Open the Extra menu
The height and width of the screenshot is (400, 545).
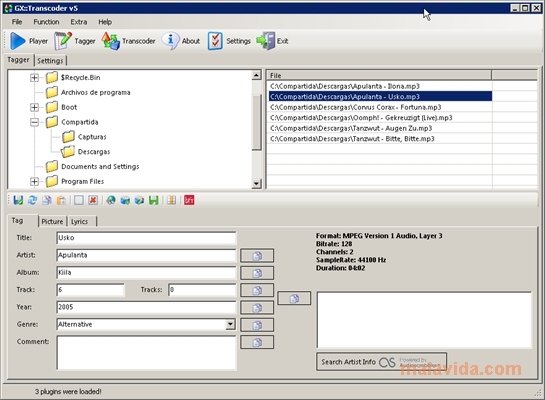pyautogui.click(x=79, y=22)
